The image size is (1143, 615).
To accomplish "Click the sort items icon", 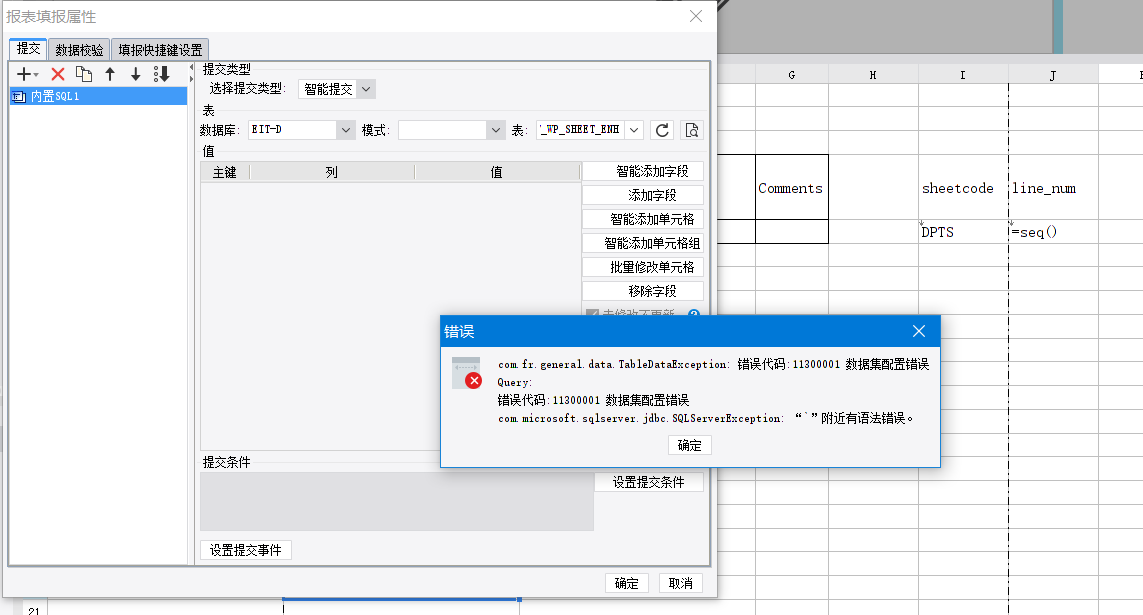I will click(x=162, y=74).
